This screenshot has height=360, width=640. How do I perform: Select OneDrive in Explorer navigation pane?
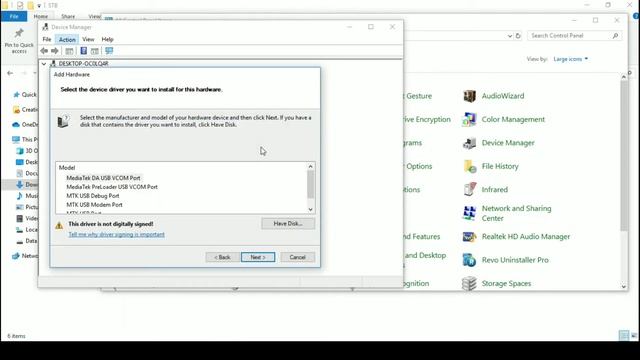25,124
